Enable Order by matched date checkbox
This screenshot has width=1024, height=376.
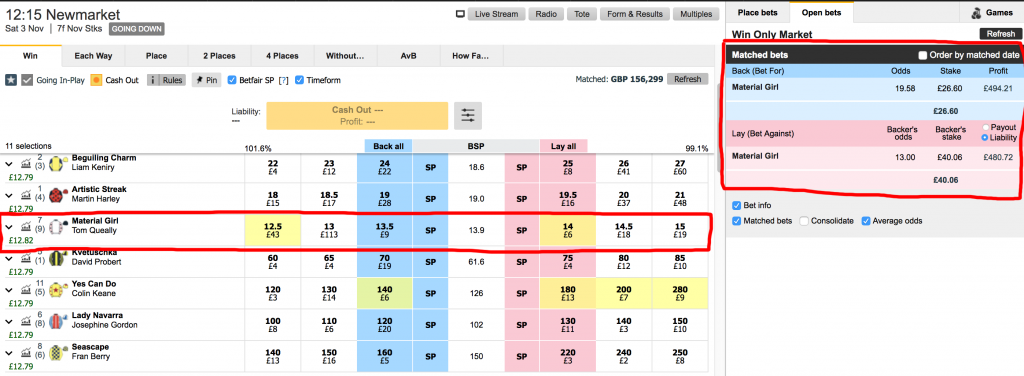pyautogui.click(x=923, y=55)
